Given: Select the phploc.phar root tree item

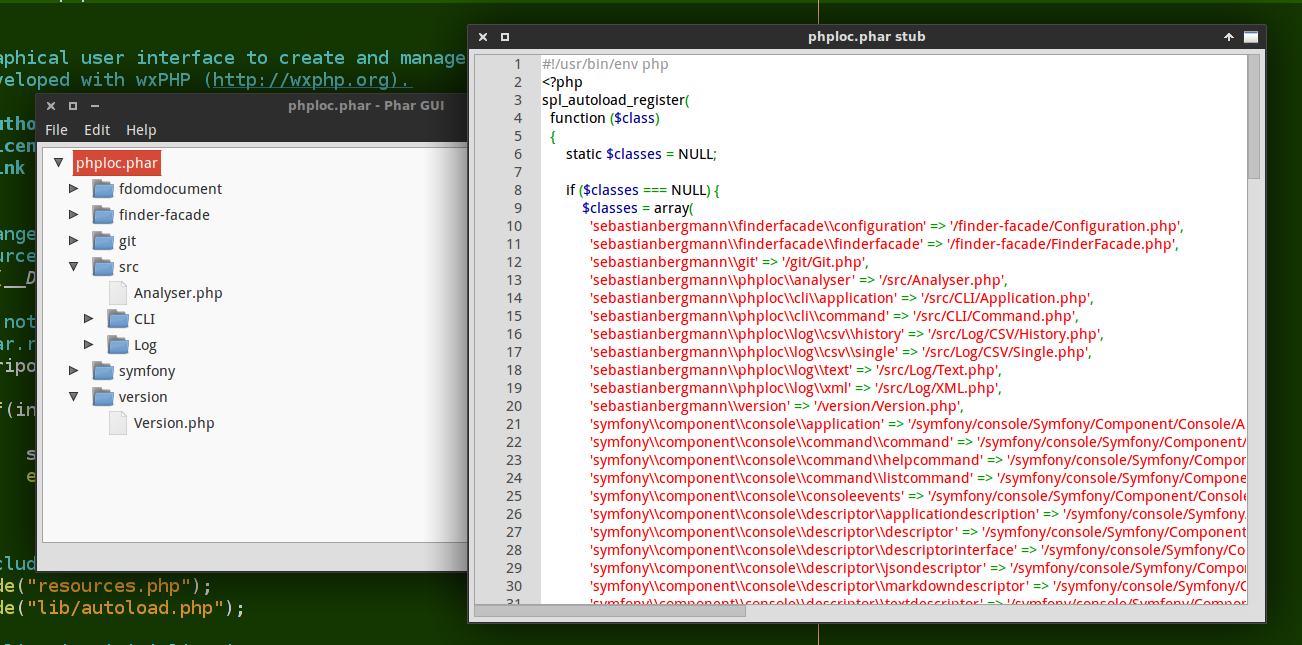Looking at the screenshot, I should 116,162.
